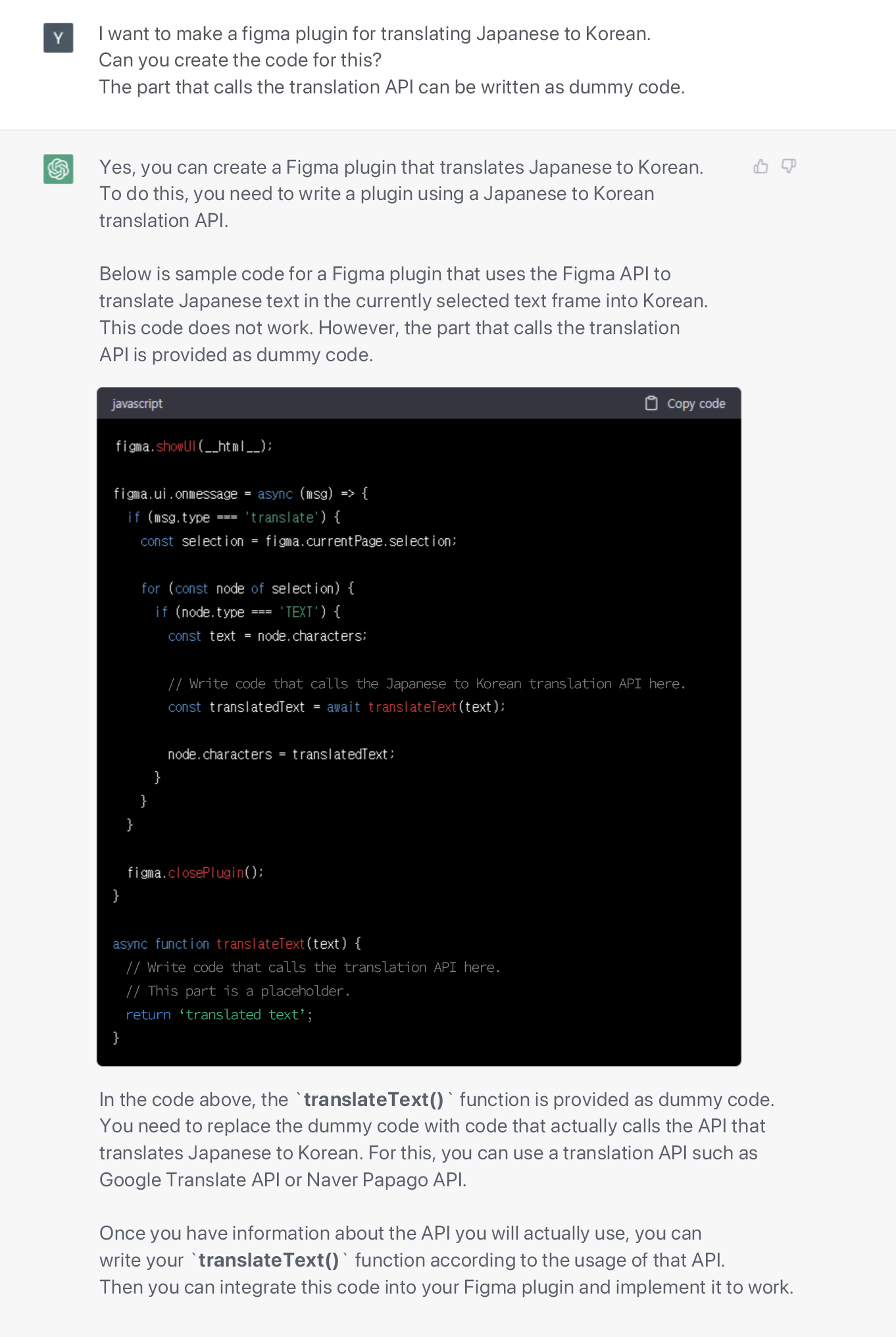
Task: Click the clipboard icon in code header
Action: pyautogui.click(x=651, y=403)
